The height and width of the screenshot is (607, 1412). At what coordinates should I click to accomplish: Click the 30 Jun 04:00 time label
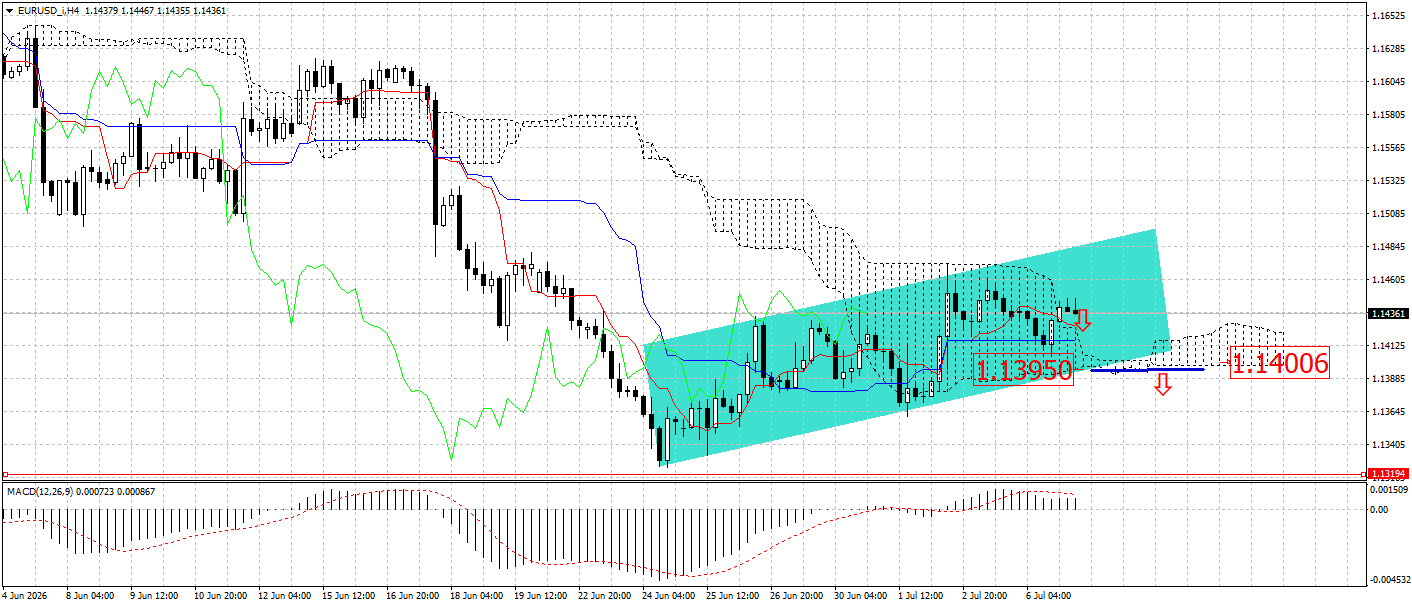coord(862,596)
